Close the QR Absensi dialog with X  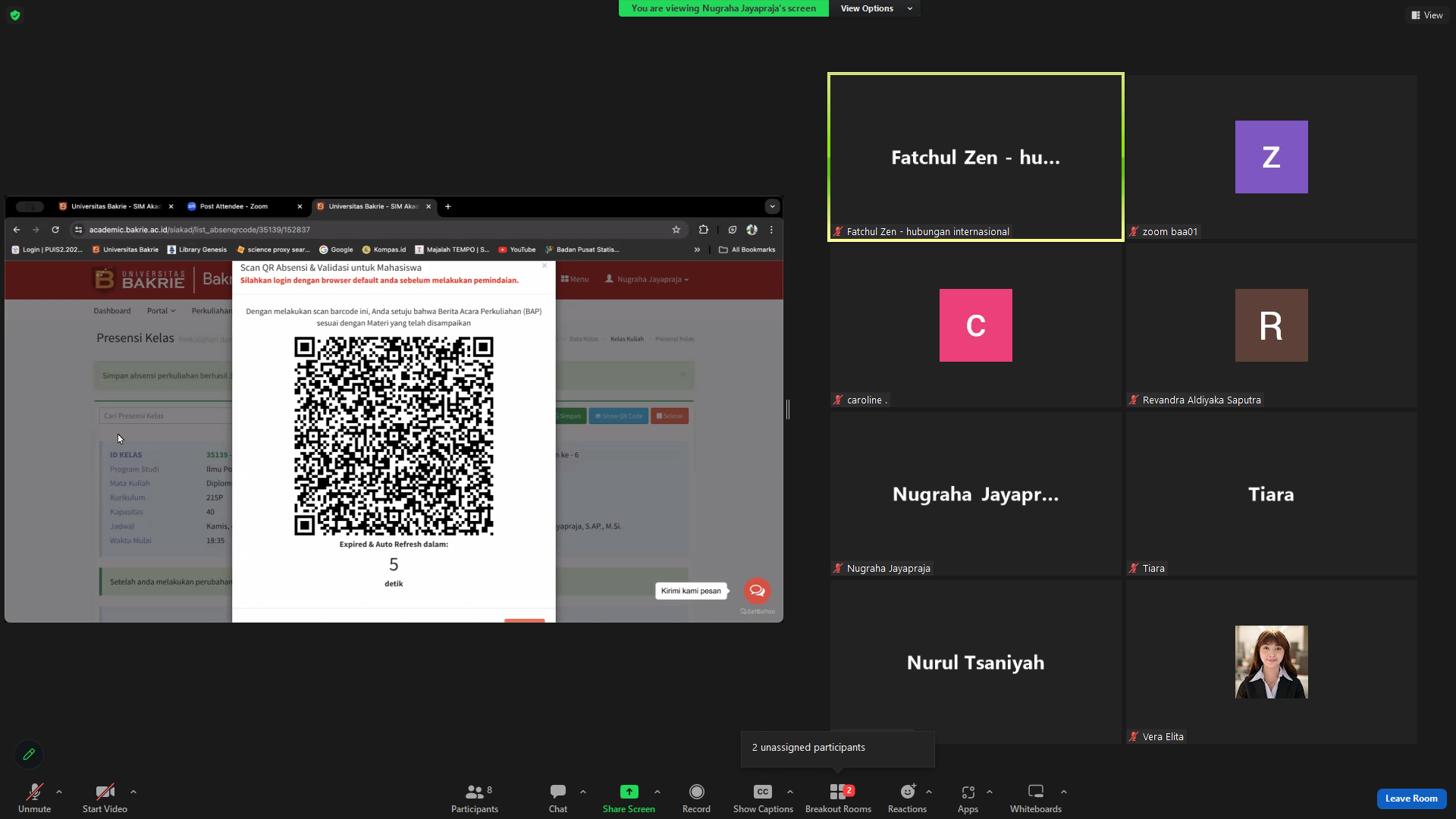pyautogui.click(x=544, y=265)
